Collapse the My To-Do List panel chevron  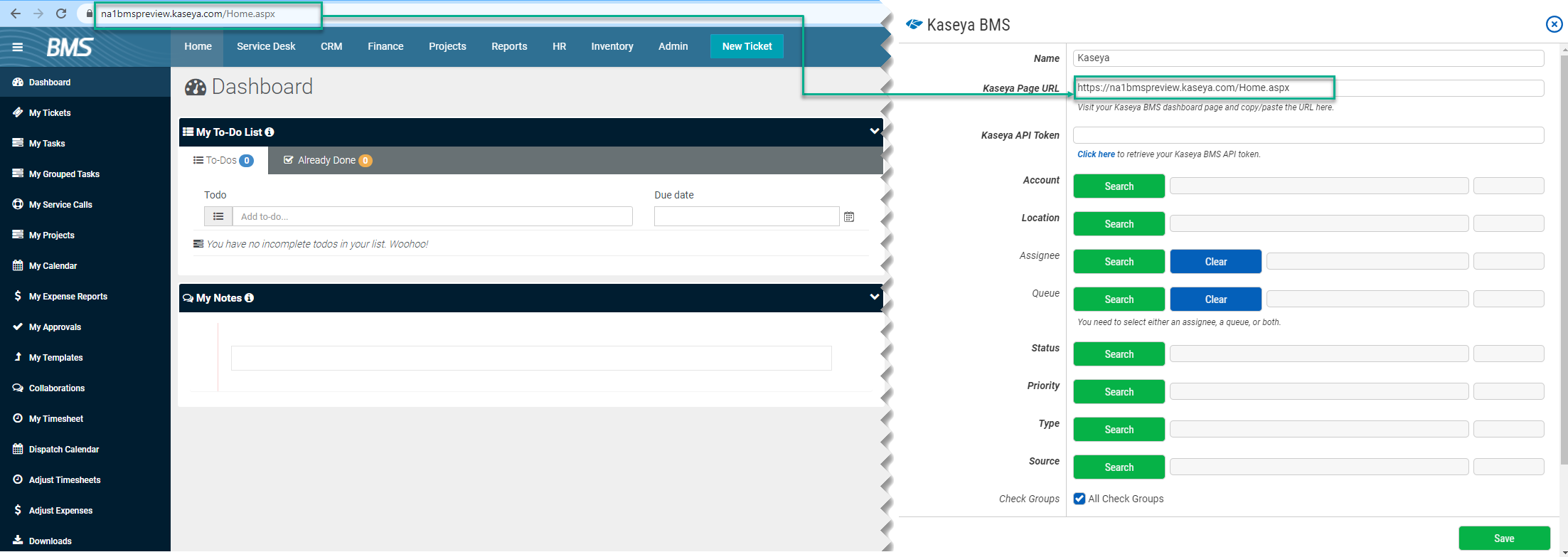tap(875, 131)
